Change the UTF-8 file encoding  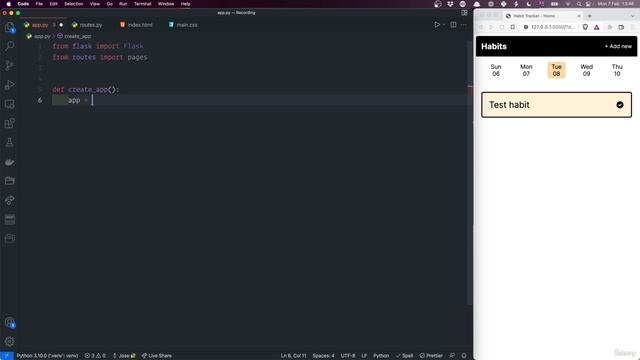[x=348, y=356]
